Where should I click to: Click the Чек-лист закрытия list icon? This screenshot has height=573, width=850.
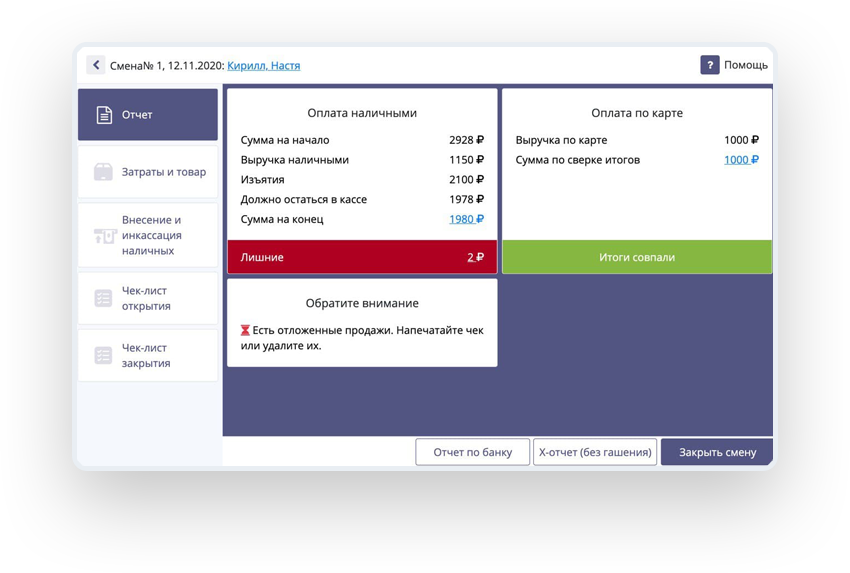click(104, 356)
